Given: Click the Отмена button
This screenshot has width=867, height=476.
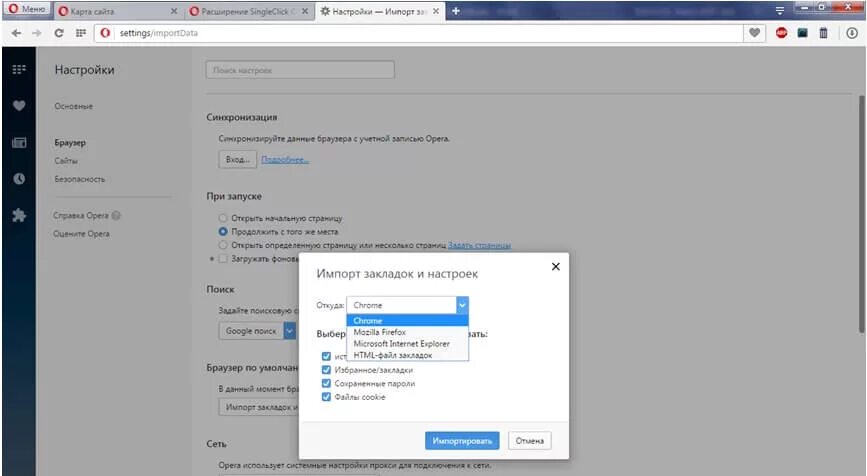Looking at the screenshot, I should coord(530,441).
